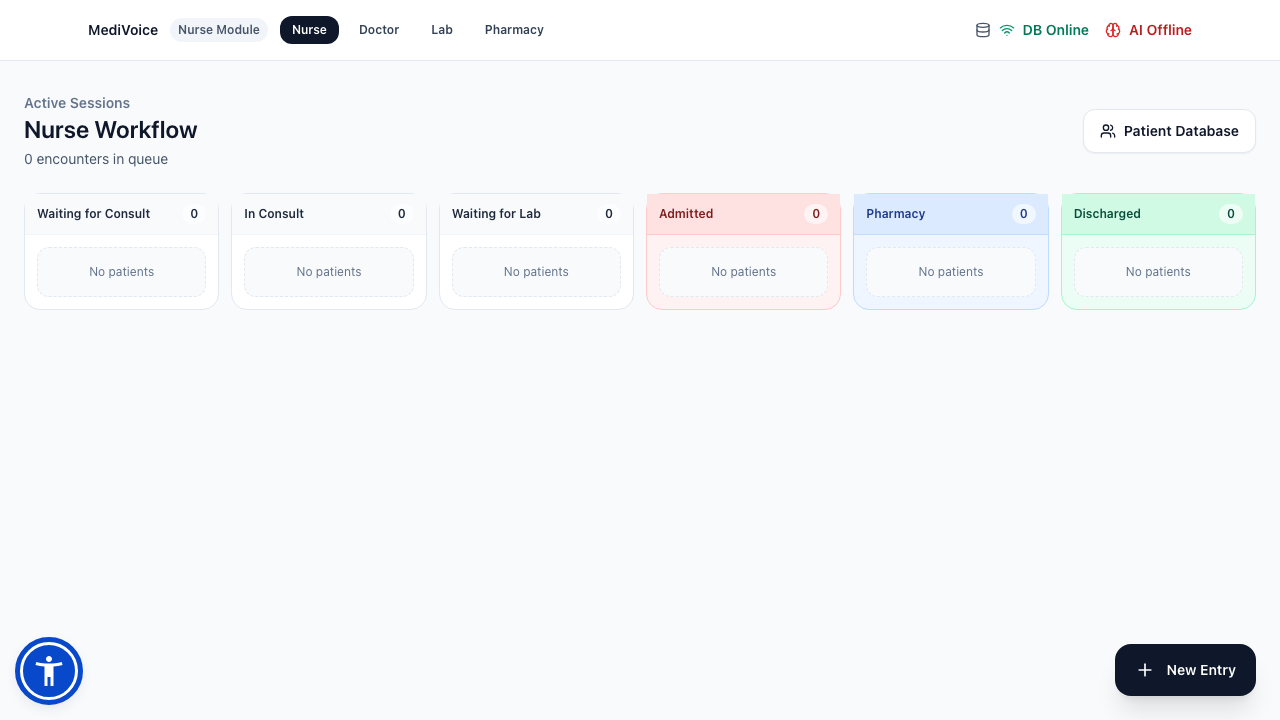1280x720 pixels.
Task: Select the Nurse tab
Action: tap(309, 30)
